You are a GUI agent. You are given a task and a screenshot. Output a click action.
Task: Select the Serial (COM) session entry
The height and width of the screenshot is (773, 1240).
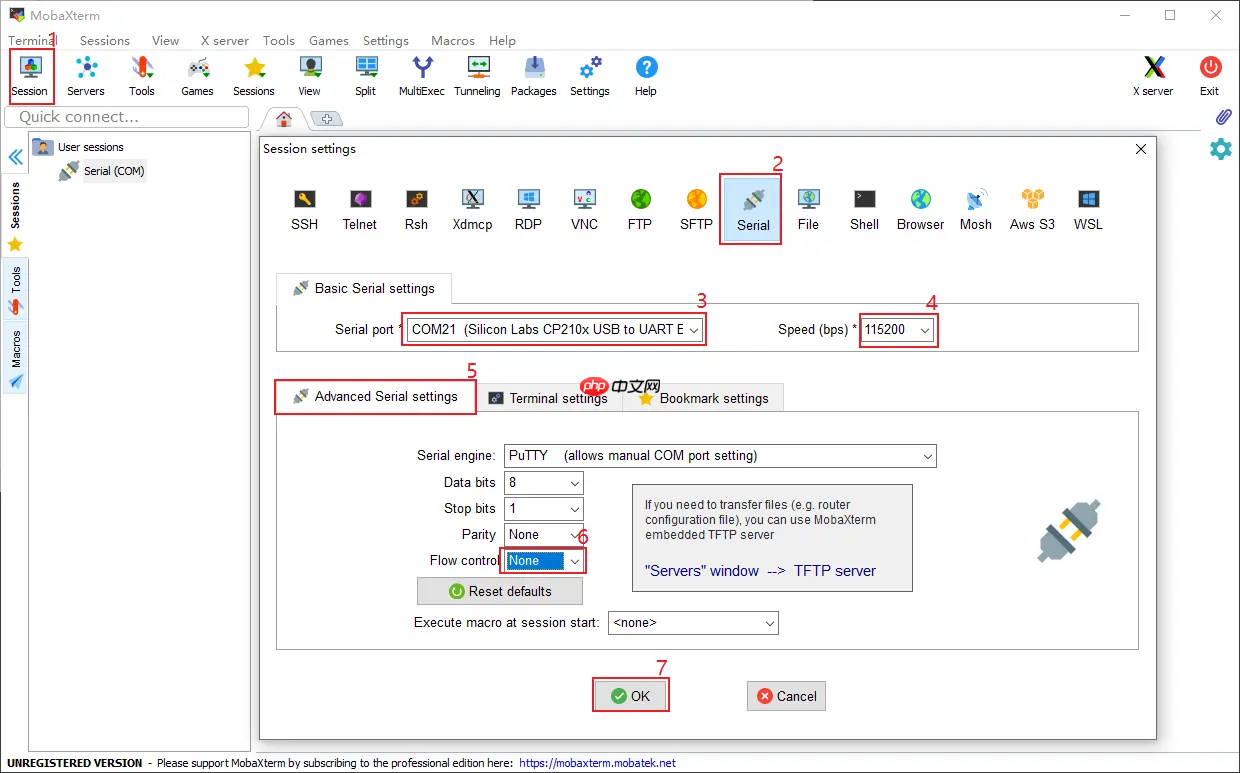(x=102, y=171)
